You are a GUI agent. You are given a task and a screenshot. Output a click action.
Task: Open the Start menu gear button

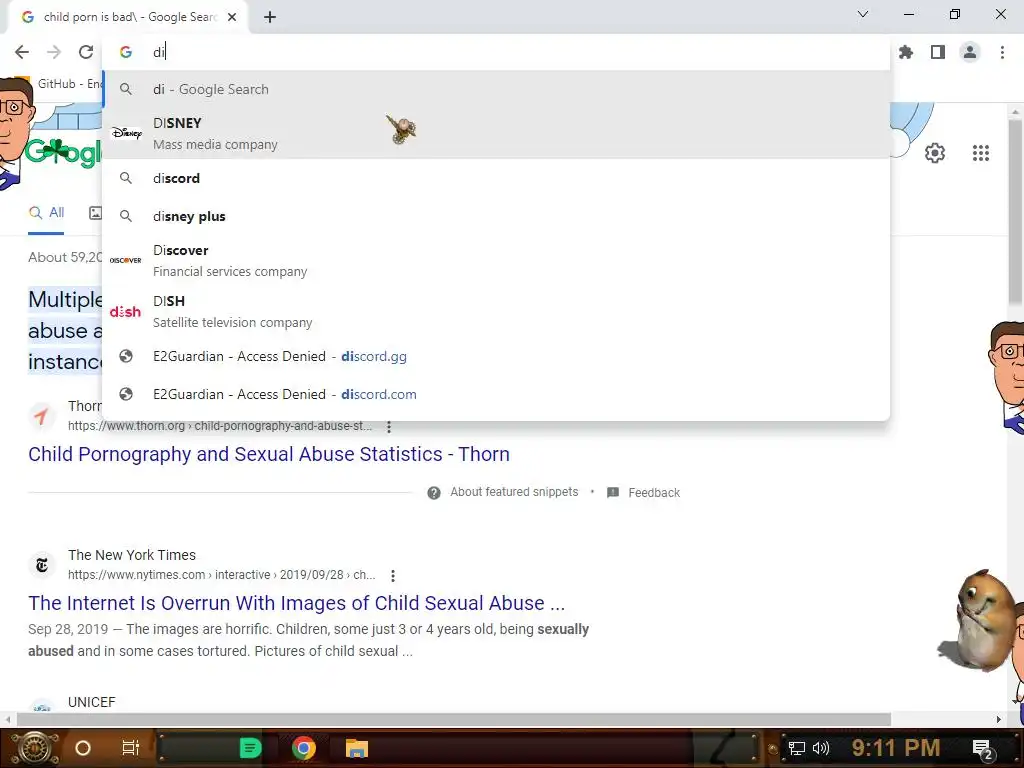[34, 748]
